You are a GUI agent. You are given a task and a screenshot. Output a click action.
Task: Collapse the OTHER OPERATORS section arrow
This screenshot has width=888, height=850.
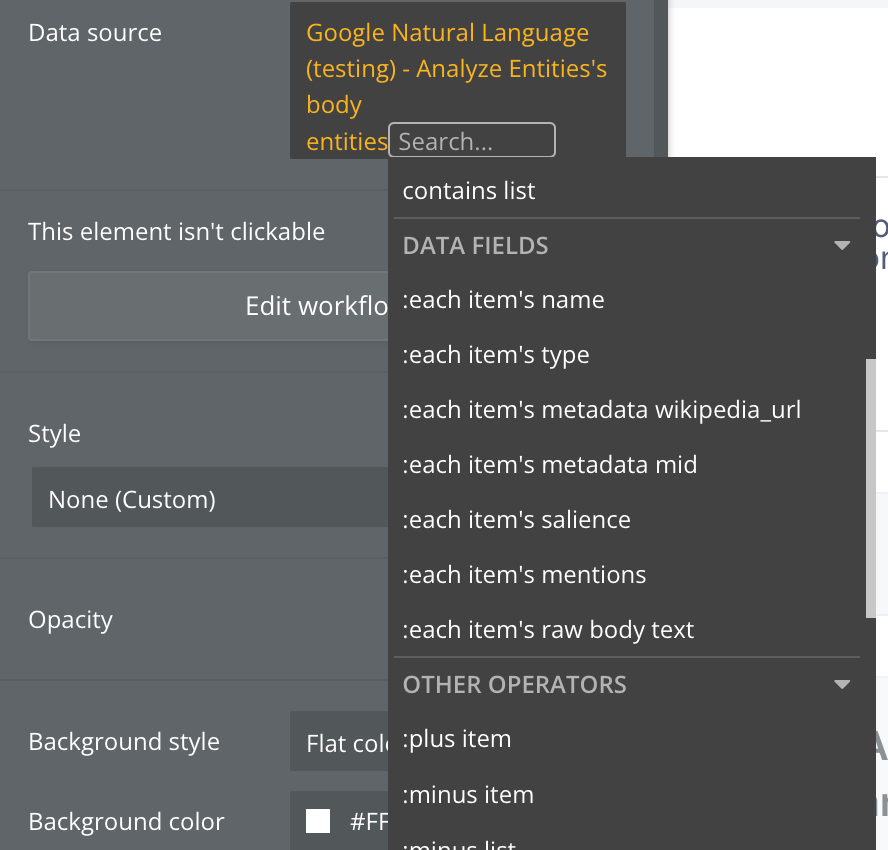point(841,685)
